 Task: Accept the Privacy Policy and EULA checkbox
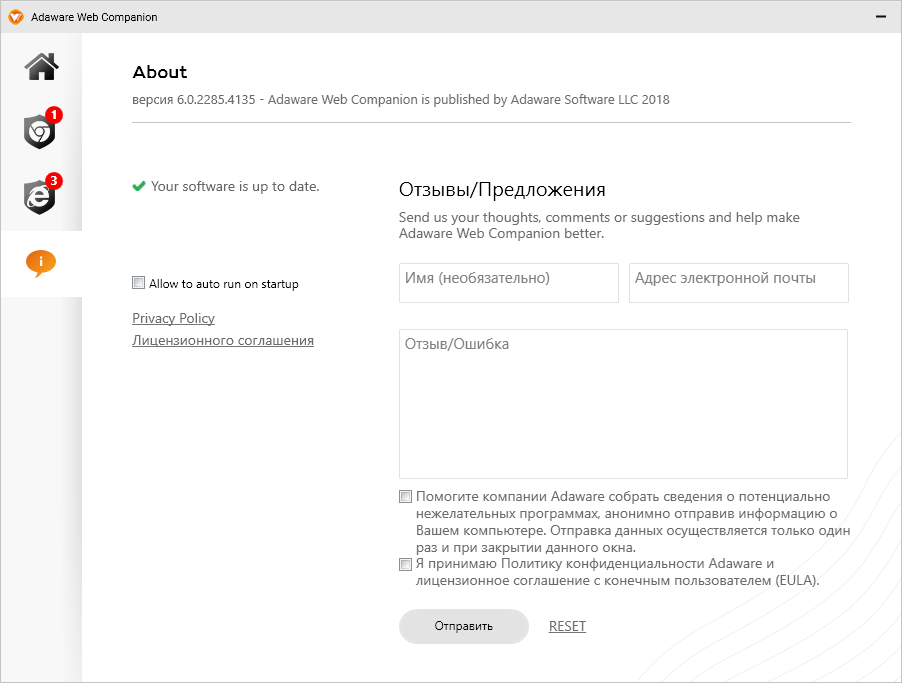[x=406, y=564]
